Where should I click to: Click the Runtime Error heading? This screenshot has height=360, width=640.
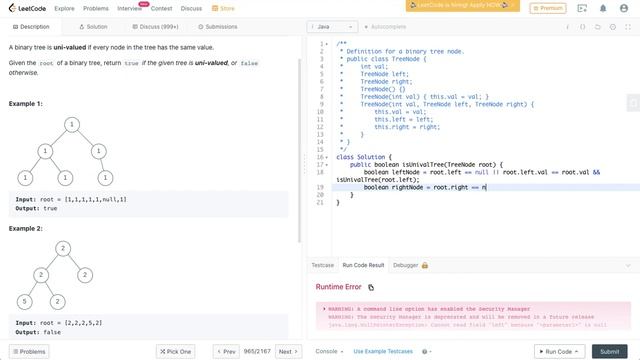pos(338,287)
